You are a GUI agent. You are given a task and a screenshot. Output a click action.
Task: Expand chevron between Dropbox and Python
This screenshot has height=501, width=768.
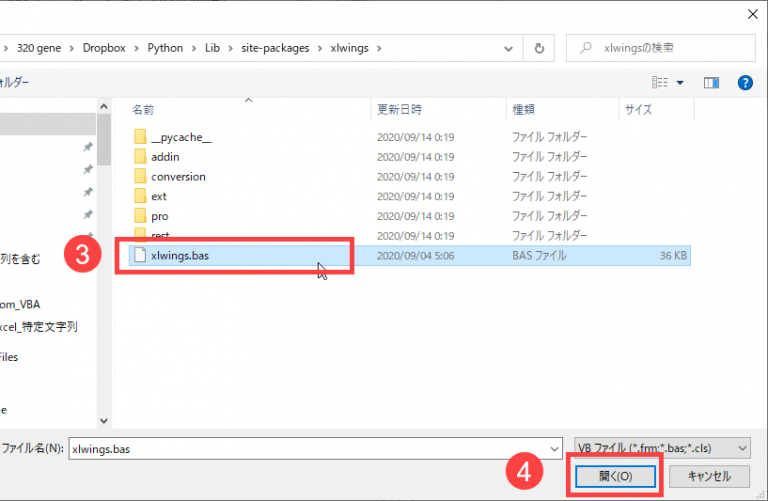click(136, 48)
